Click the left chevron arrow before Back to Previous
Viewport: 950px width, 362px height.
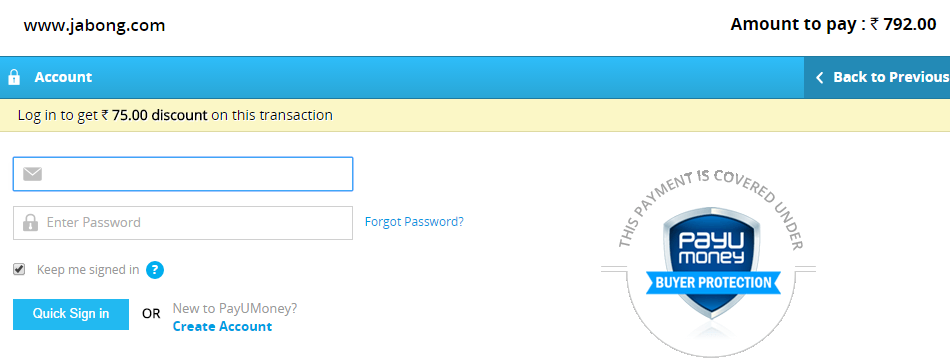820,78
